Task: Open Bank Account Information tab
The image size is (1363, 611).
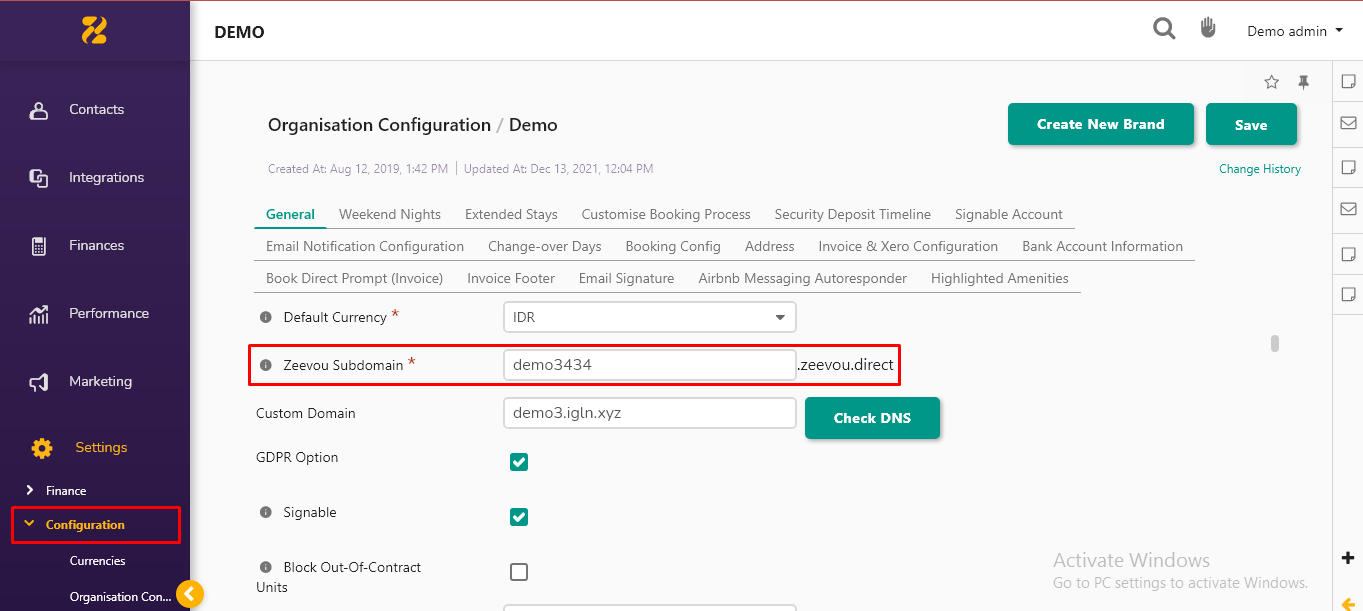Action: click(x=1102, y=246)
